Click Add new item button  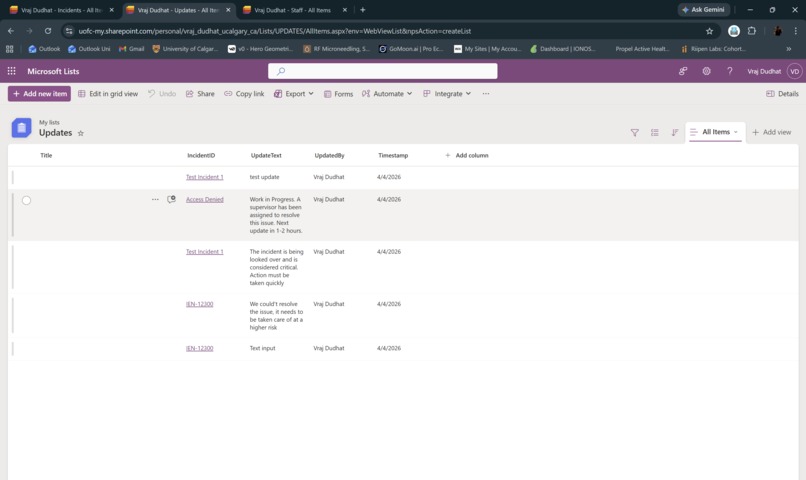coord(40,94)
